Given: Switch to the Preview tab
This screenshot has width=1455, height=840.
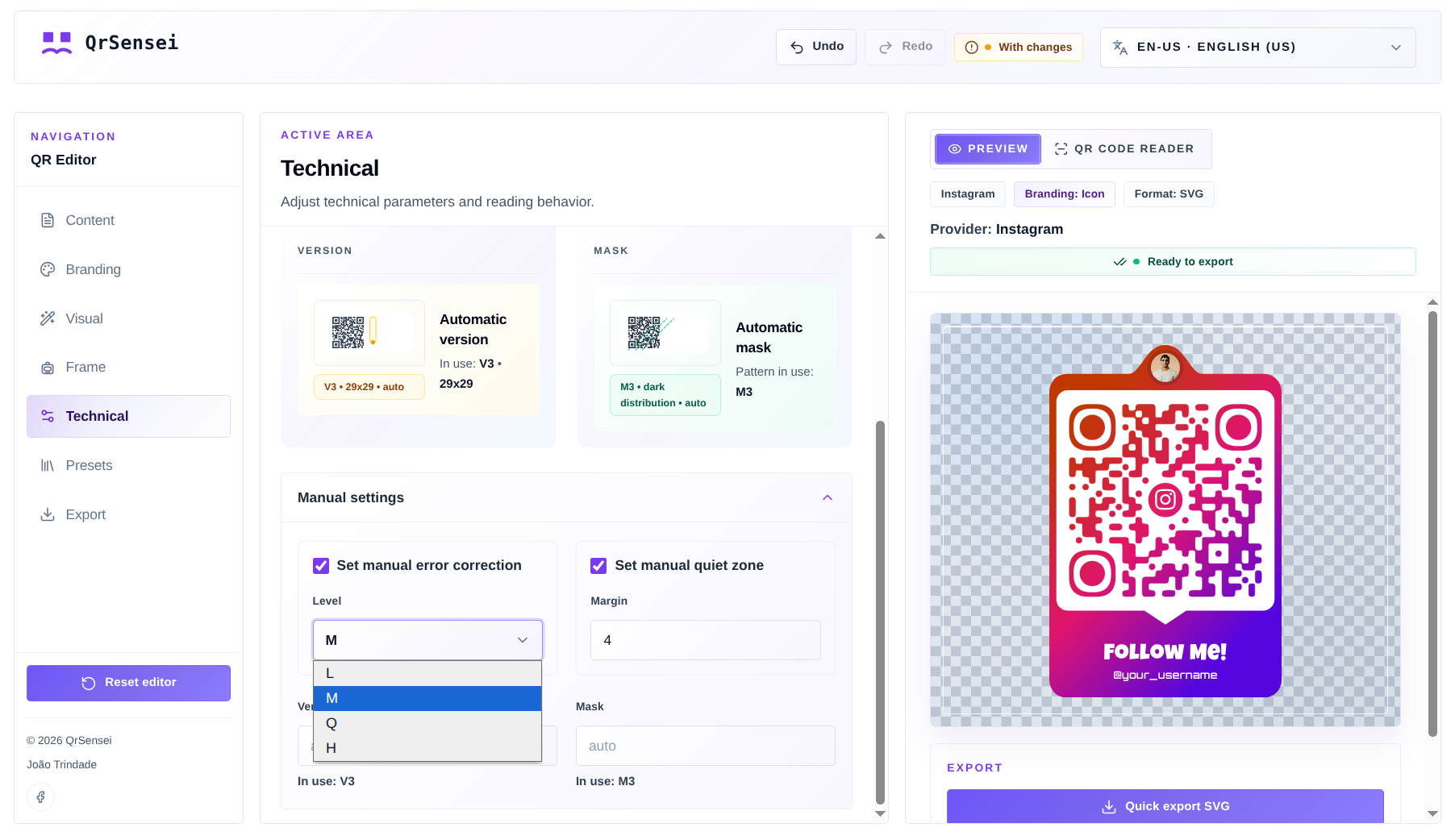Looking at the screenshot, I should click(988, 149).
